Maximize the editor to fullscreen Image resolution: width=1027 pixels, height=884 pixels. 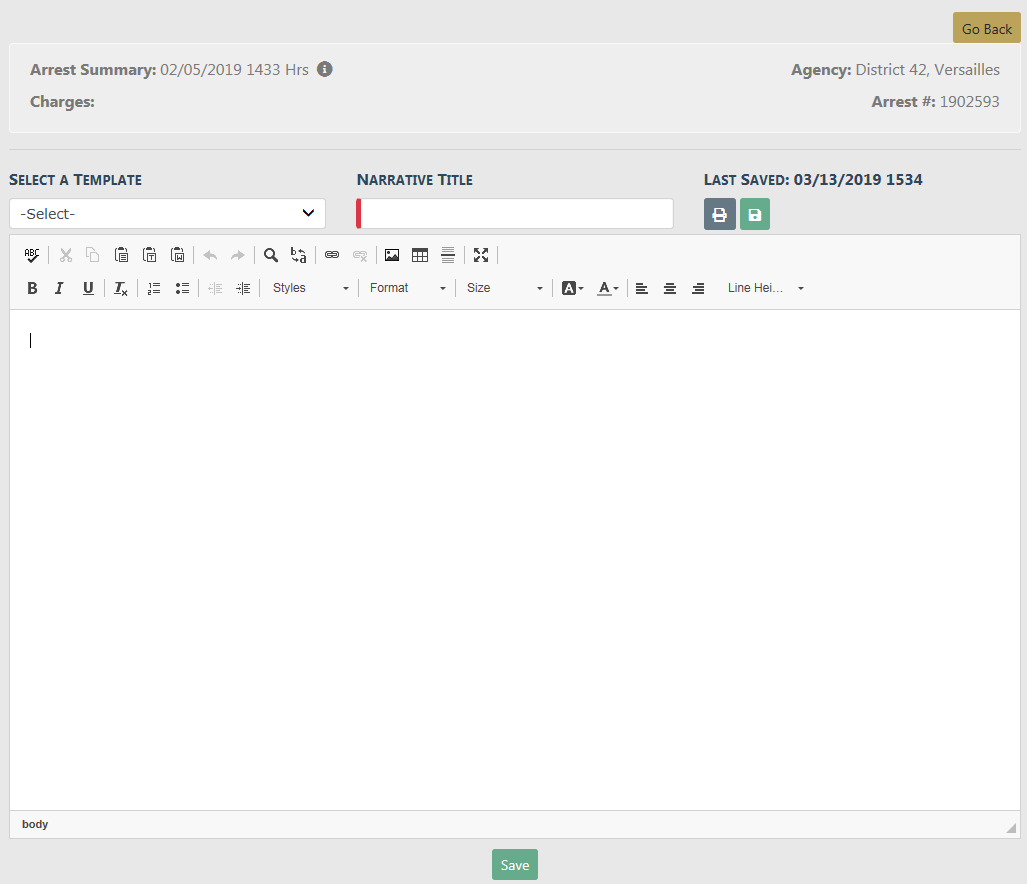(481, 255)
